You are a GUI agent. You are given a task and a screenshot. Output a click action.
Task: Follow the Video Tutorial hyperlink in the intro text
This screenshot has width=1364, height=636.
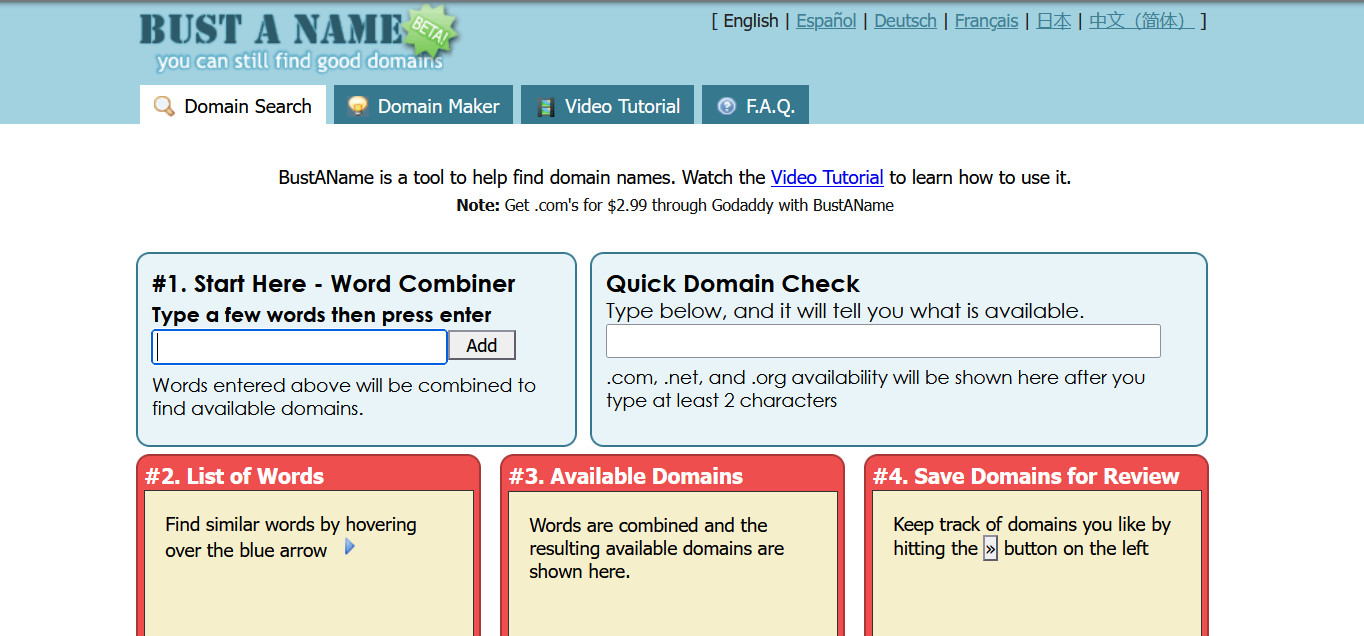(827, 178)
